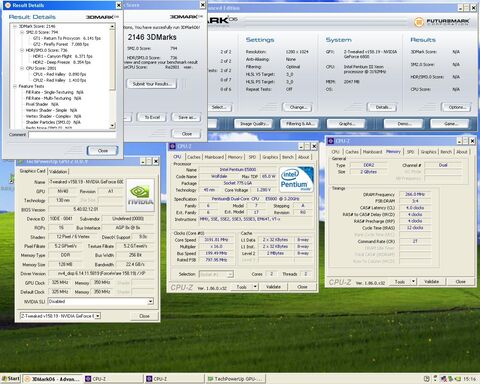
Task: Open the Windows Start menu
Action: click(x=11, y=378)
